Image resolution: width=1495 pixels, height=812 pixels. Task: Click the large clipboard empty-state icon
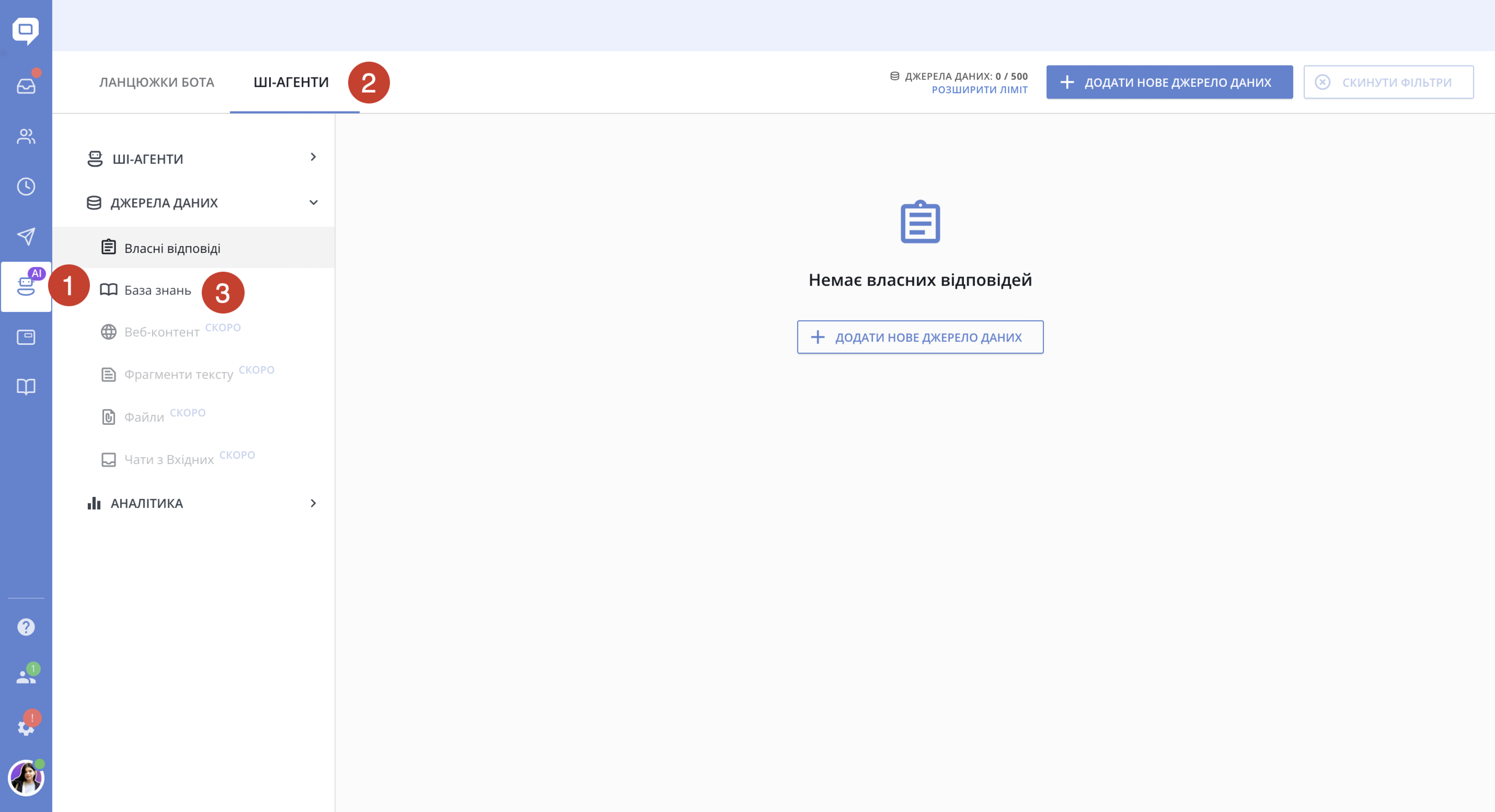coord(920,222)
